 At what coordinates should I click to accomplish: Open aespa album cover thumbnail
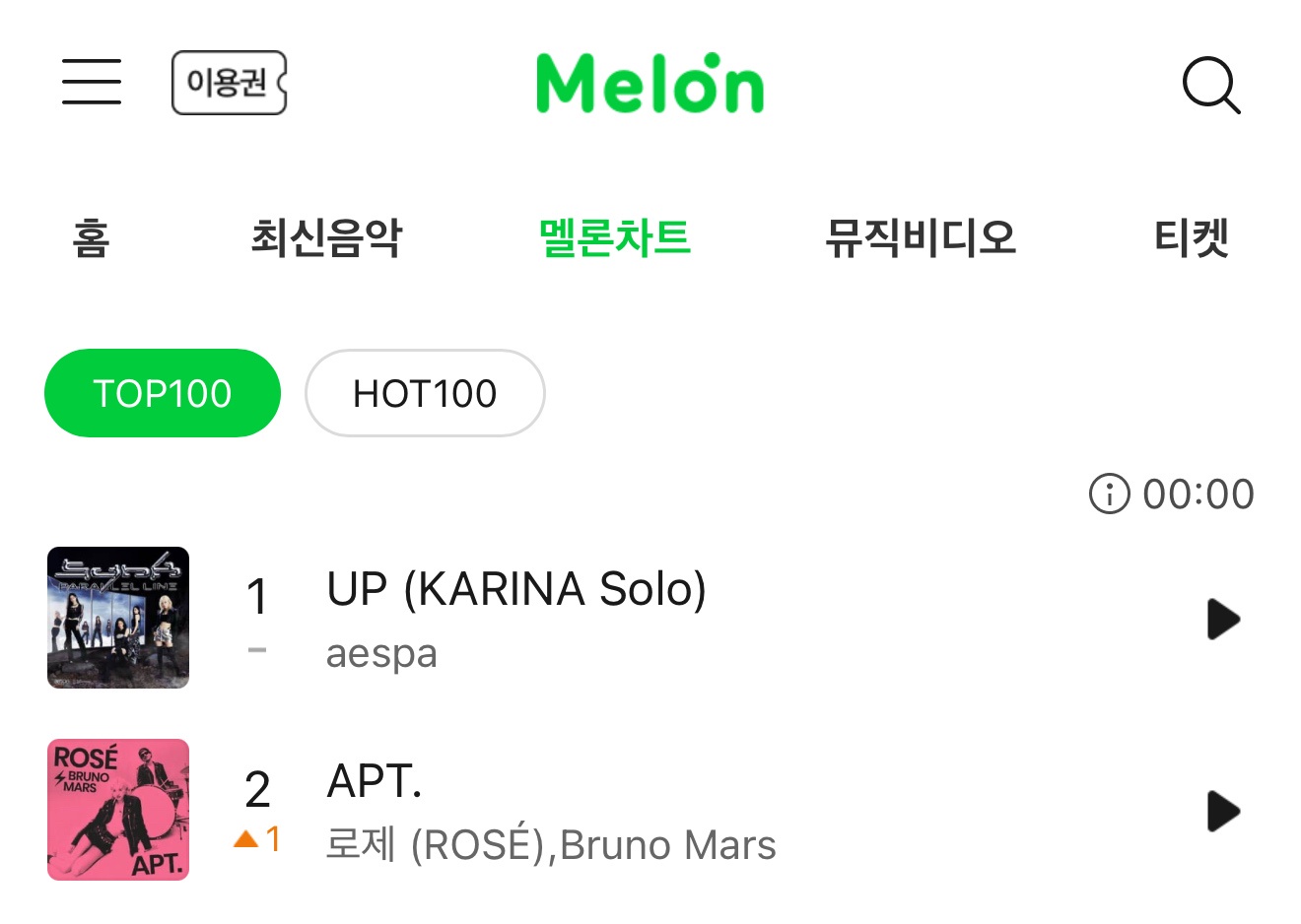(x=118, y=618)
